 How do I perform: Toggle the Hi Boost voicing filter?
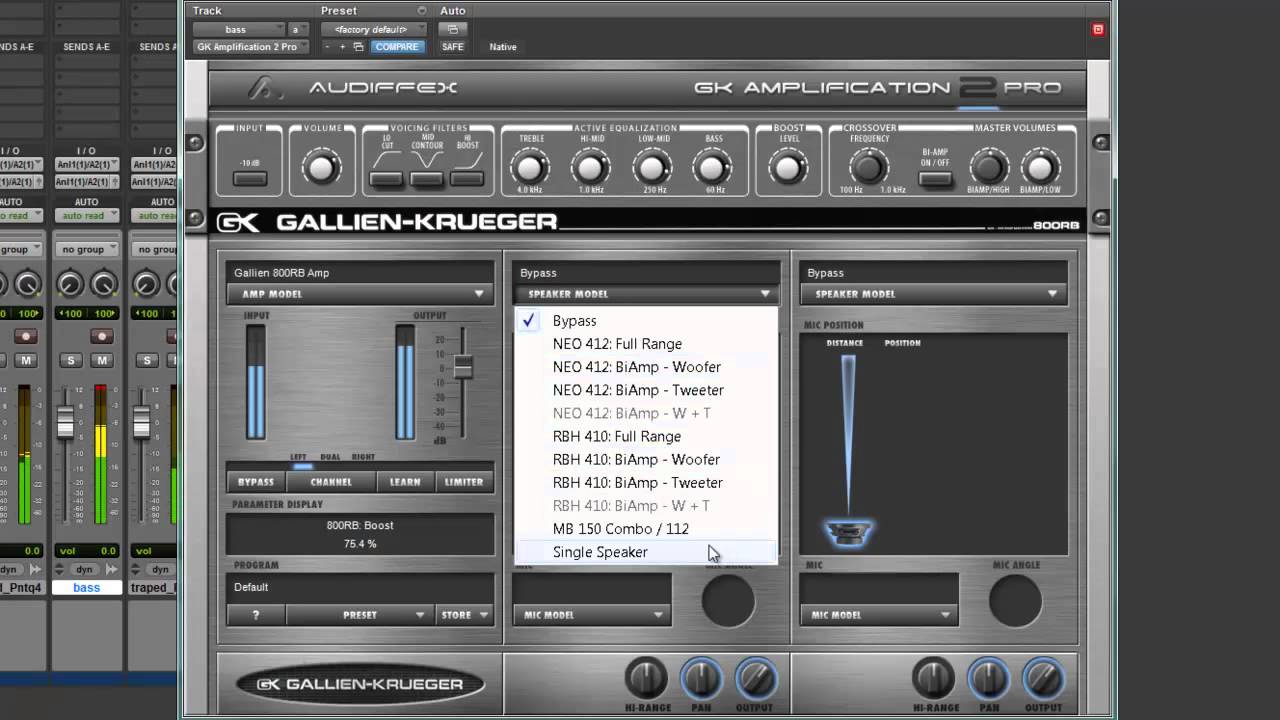[466, 179]
